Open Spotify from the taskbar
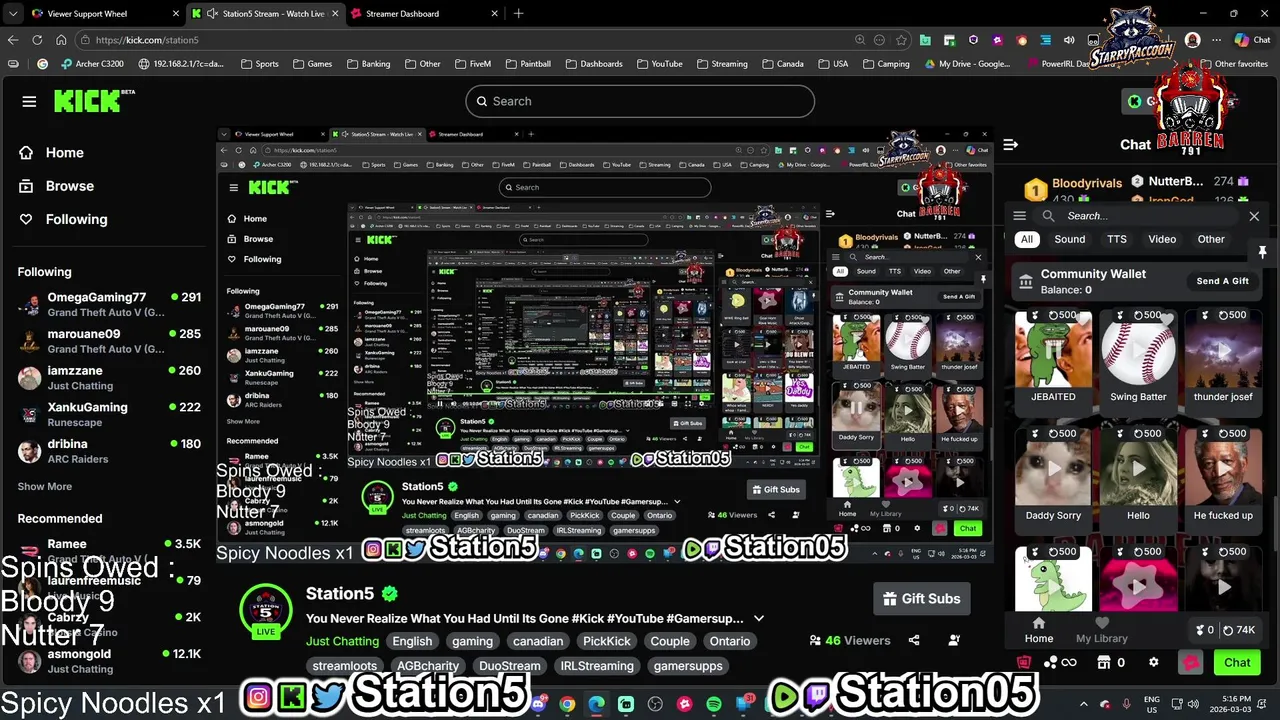 click(714, 704)
